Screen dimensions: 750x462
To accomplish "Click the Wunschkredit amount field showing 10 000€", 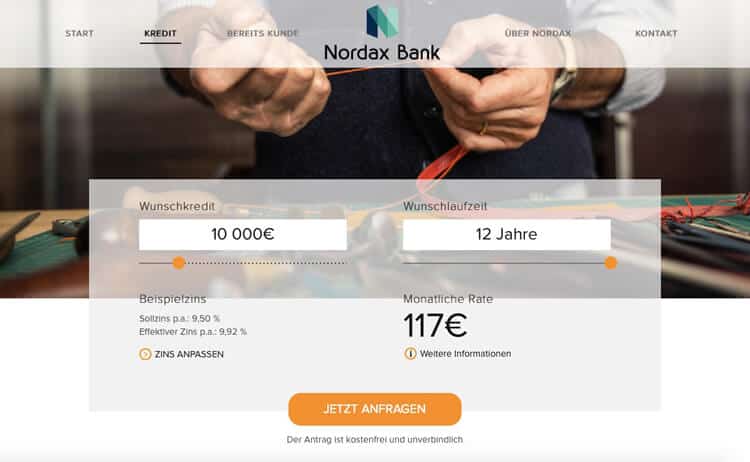I will pos(243,234).
